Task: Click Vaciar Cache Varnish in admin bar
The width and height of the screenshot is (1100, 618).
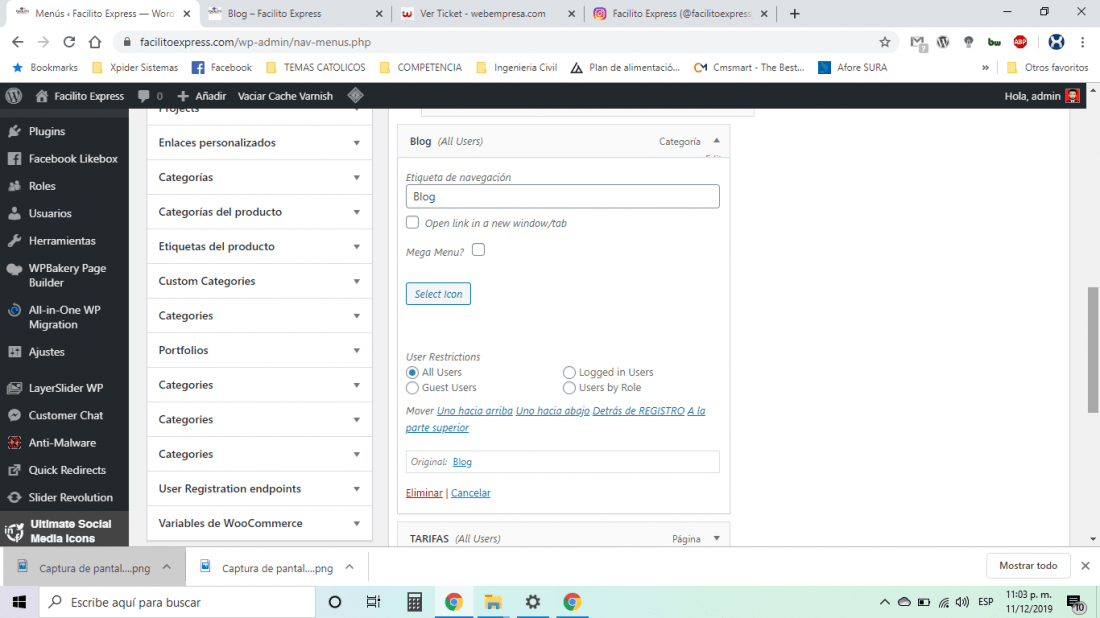Action: coord(285,96)
